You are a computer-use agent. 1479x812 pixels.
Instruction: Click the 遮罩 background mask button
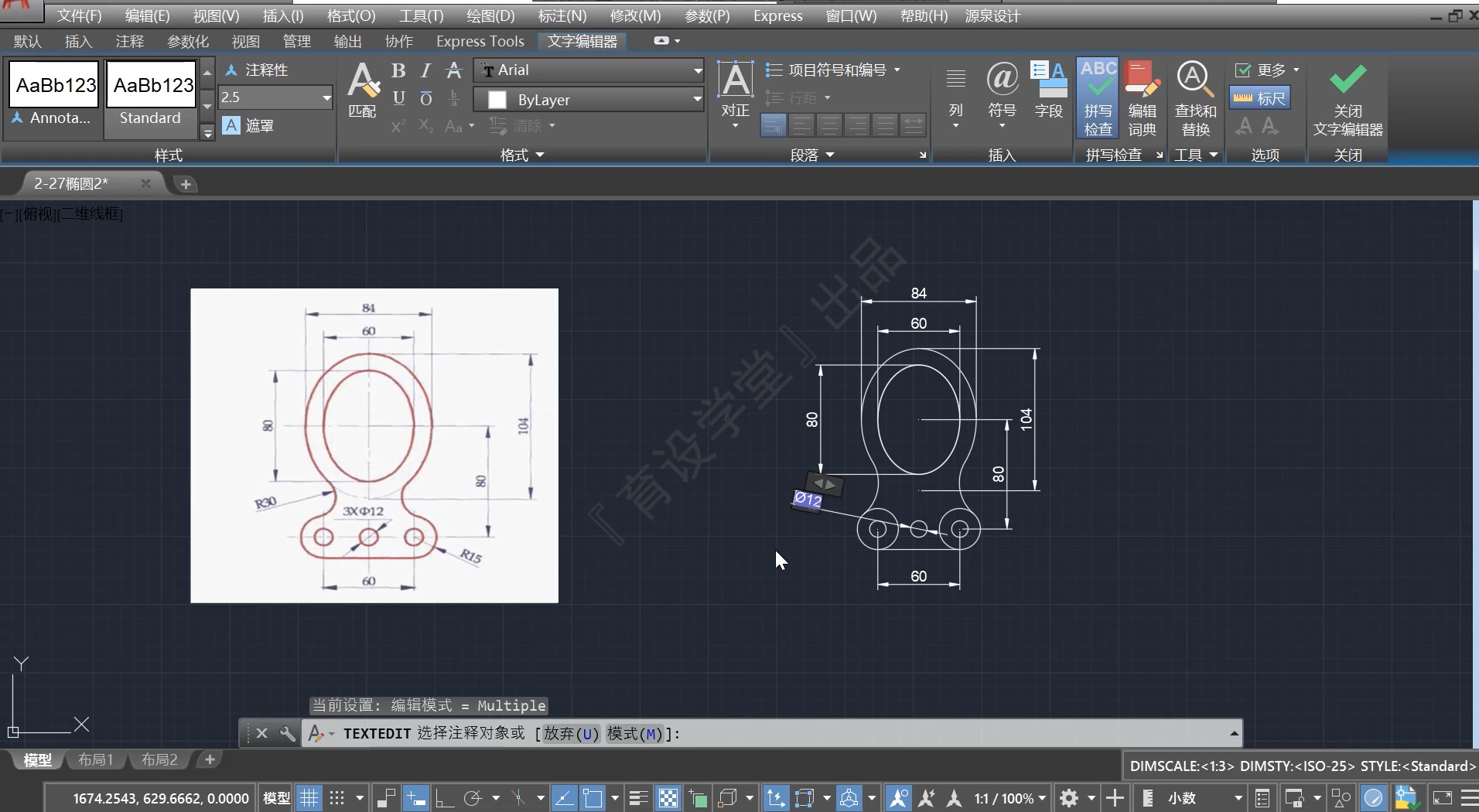coord(248,125)
